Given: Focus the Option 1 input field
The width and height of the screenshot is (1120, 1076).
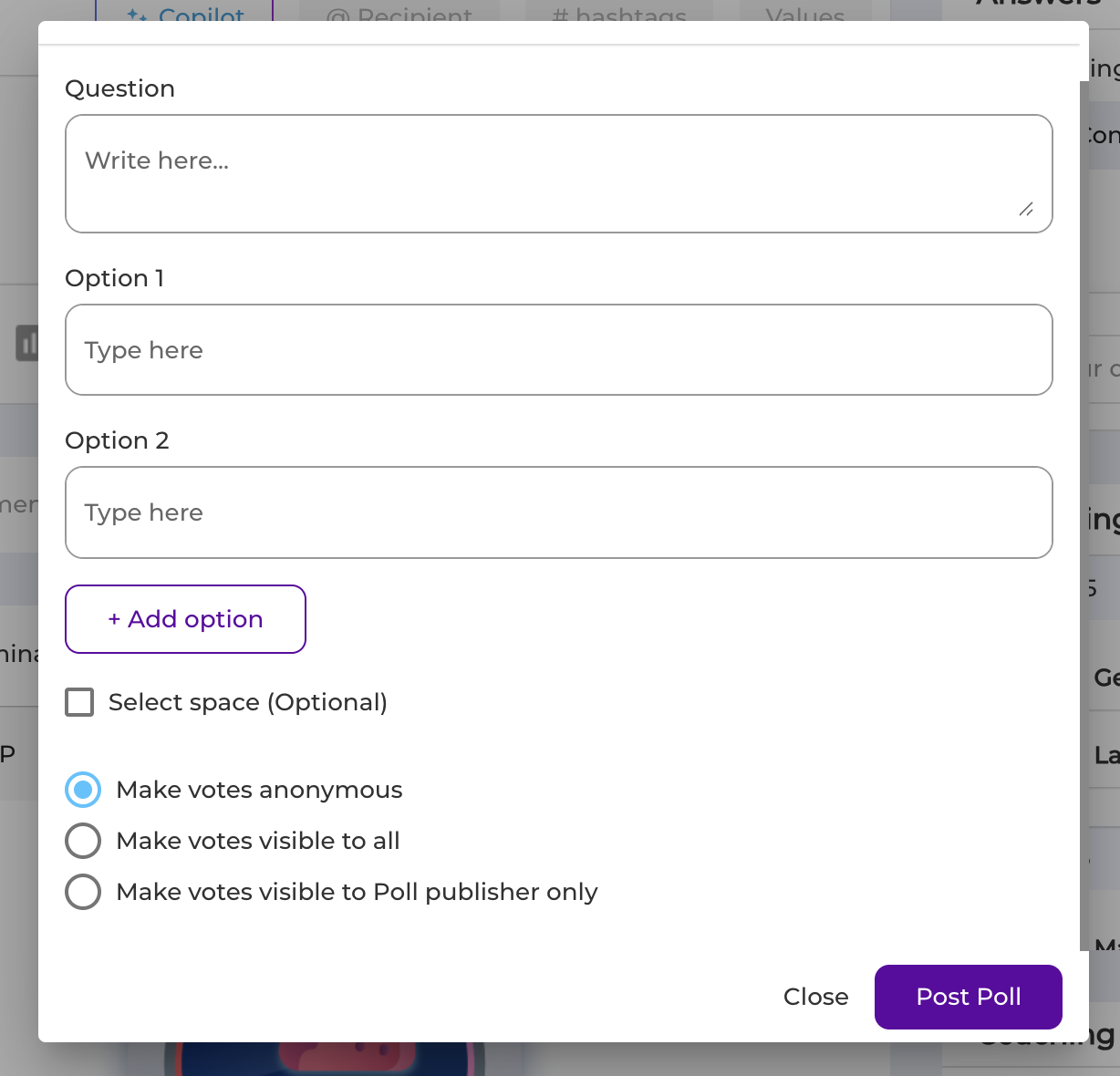Looking at the screenshot, I should tap(559, 350).
